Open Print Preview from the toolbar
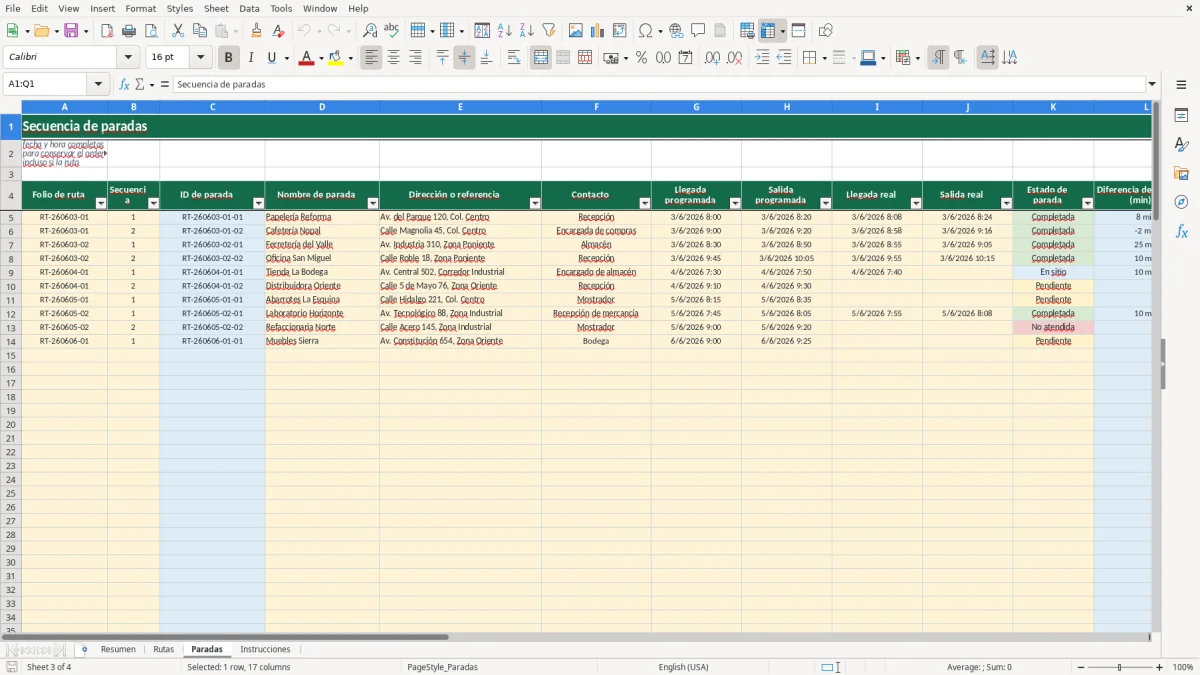This screenshot has height=675, width=1200. (151, 31)
